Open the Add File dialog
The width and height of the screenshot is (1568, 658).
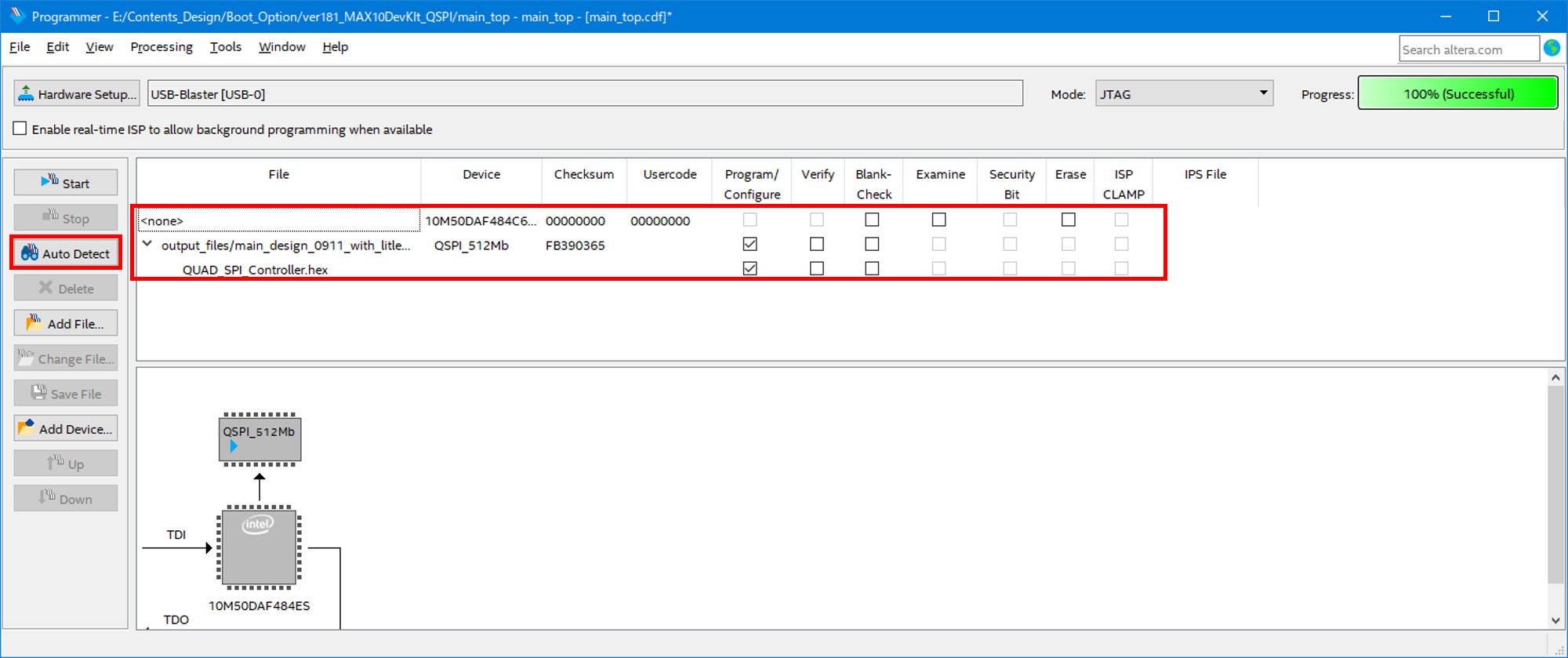coord(66,323)
